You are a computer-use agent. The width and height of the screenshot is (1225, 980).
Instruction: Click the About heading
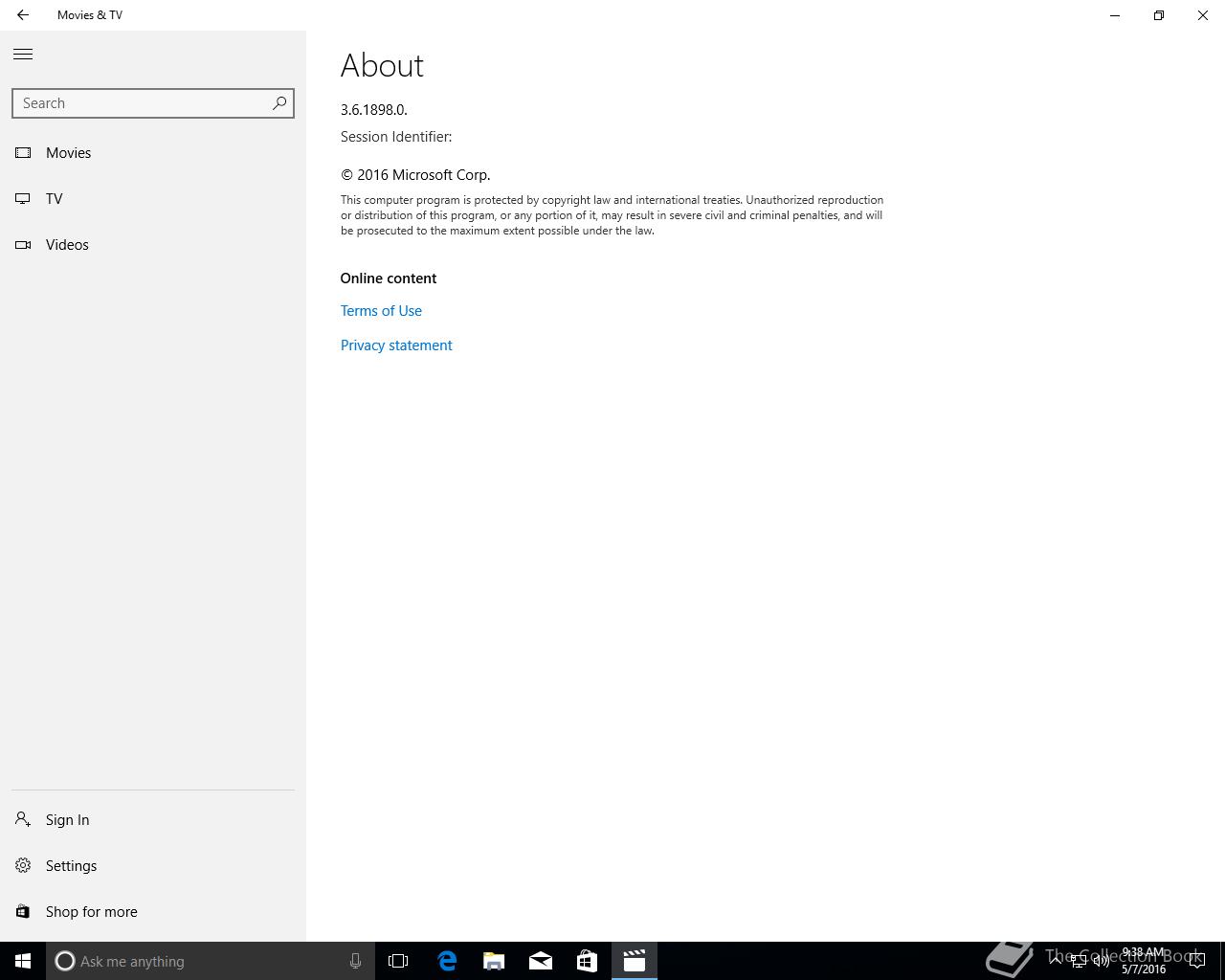point(382,65)
